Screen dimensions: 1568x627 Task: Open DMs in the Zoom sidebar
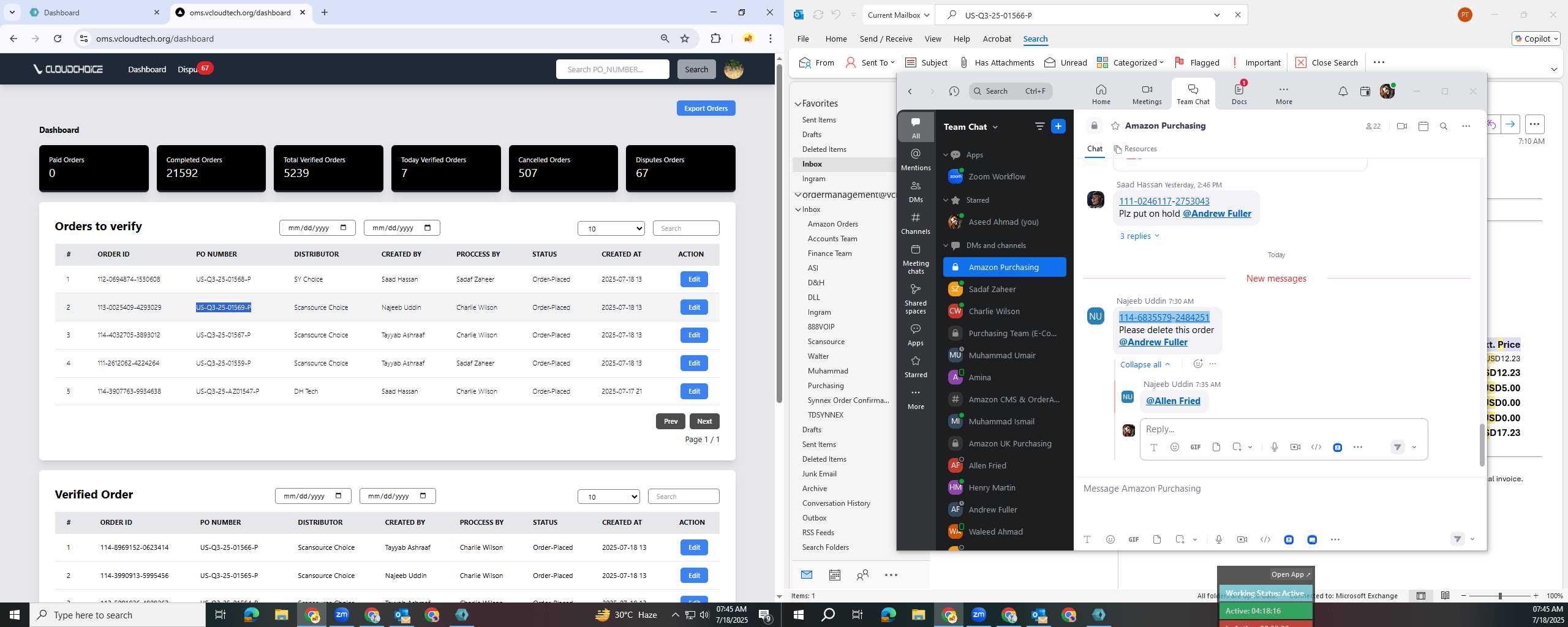click(x=916, y=191)
